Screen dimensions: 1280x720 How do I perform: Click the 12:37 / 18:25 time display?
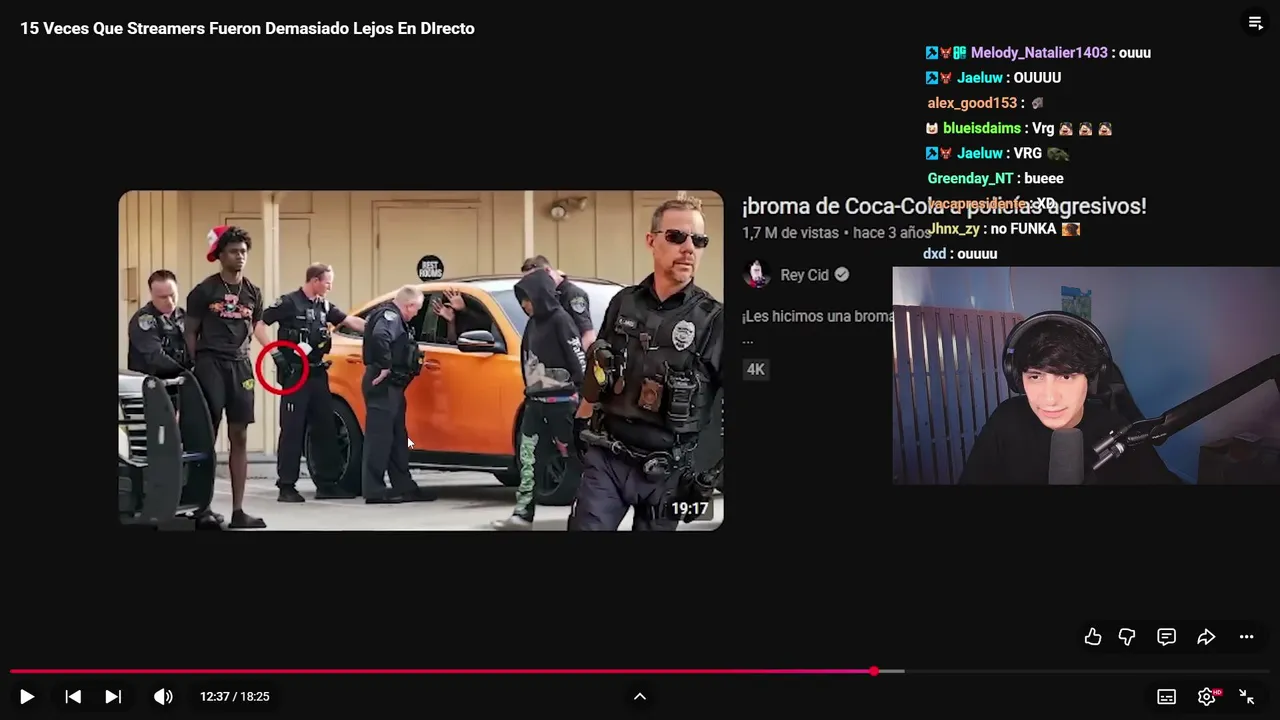(234, 697)
